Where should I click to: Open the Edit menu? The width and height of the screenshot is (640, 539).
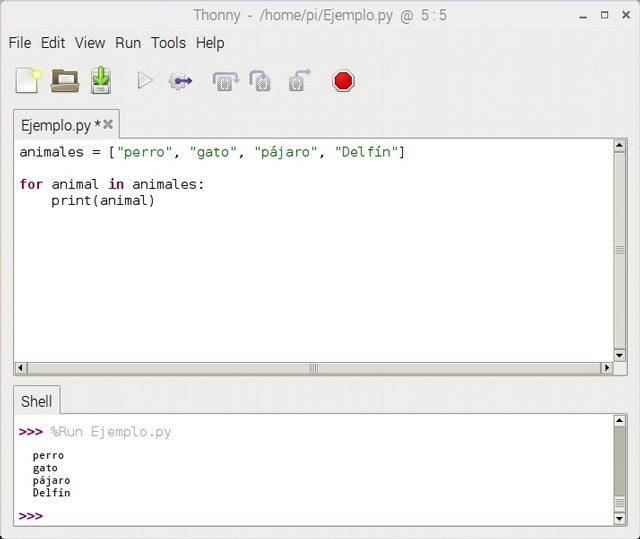coord(53,43)
